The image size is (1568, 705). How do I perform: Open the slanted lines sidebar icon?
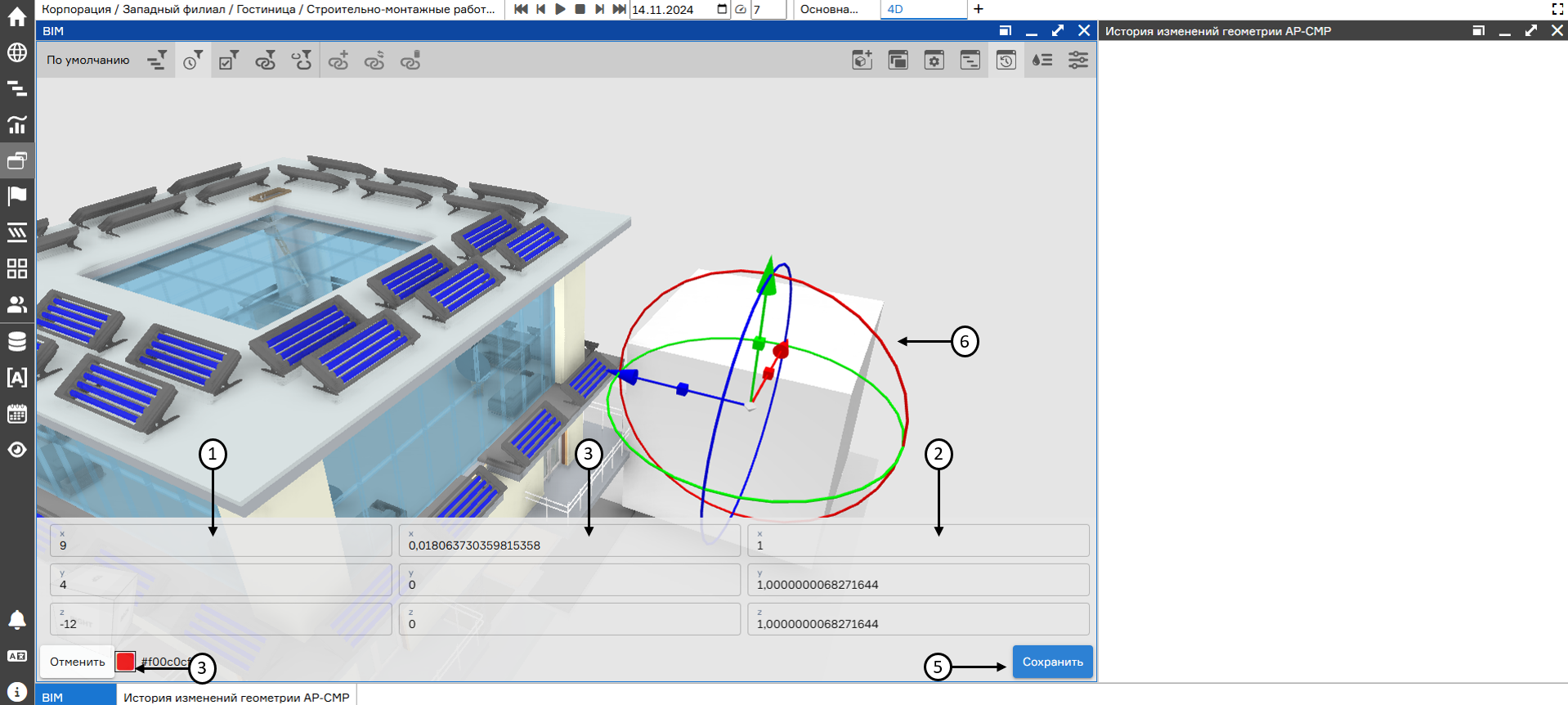click(x=17, y=232)
